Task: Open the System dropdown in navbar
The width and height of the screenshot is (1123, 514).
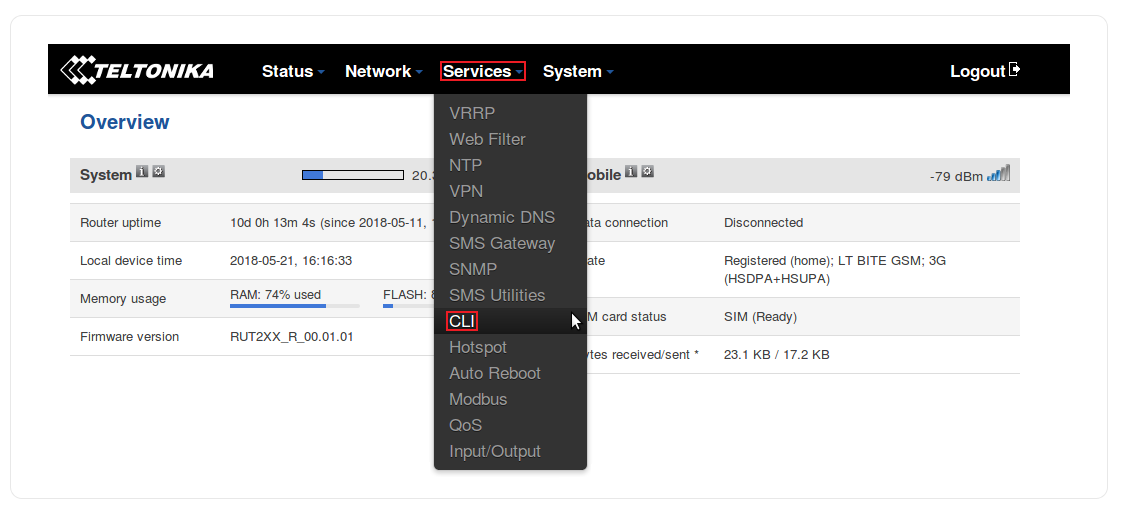Action: (577, 71)
